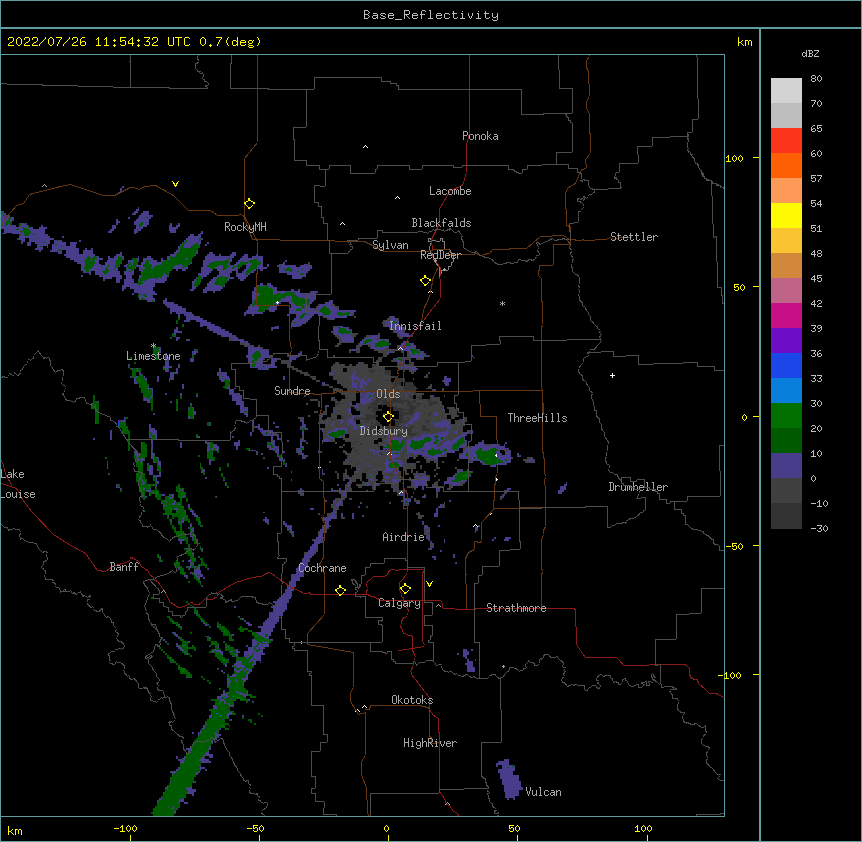The image size is (862, 842).
Task: Click the Sylvan label
Action: point(390,245)
